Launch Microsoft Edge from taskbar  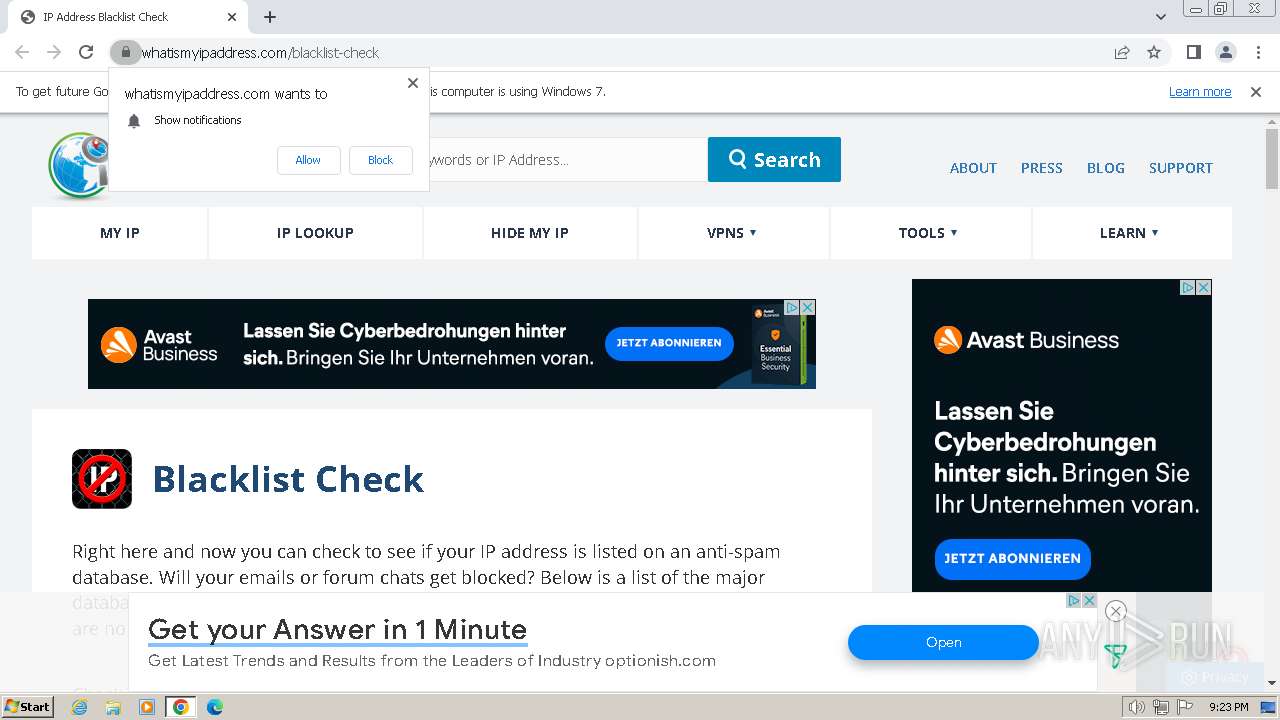[215, 707]
